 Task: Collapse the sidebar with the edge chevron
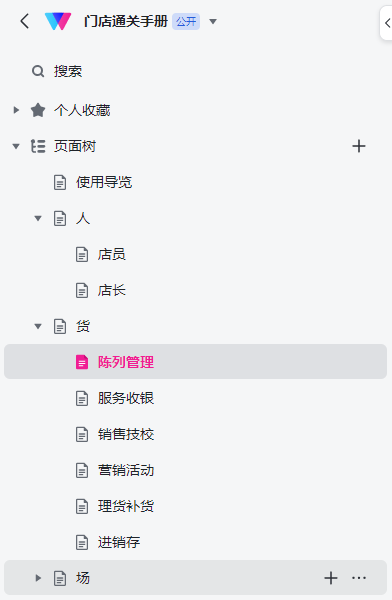(387, 23)
